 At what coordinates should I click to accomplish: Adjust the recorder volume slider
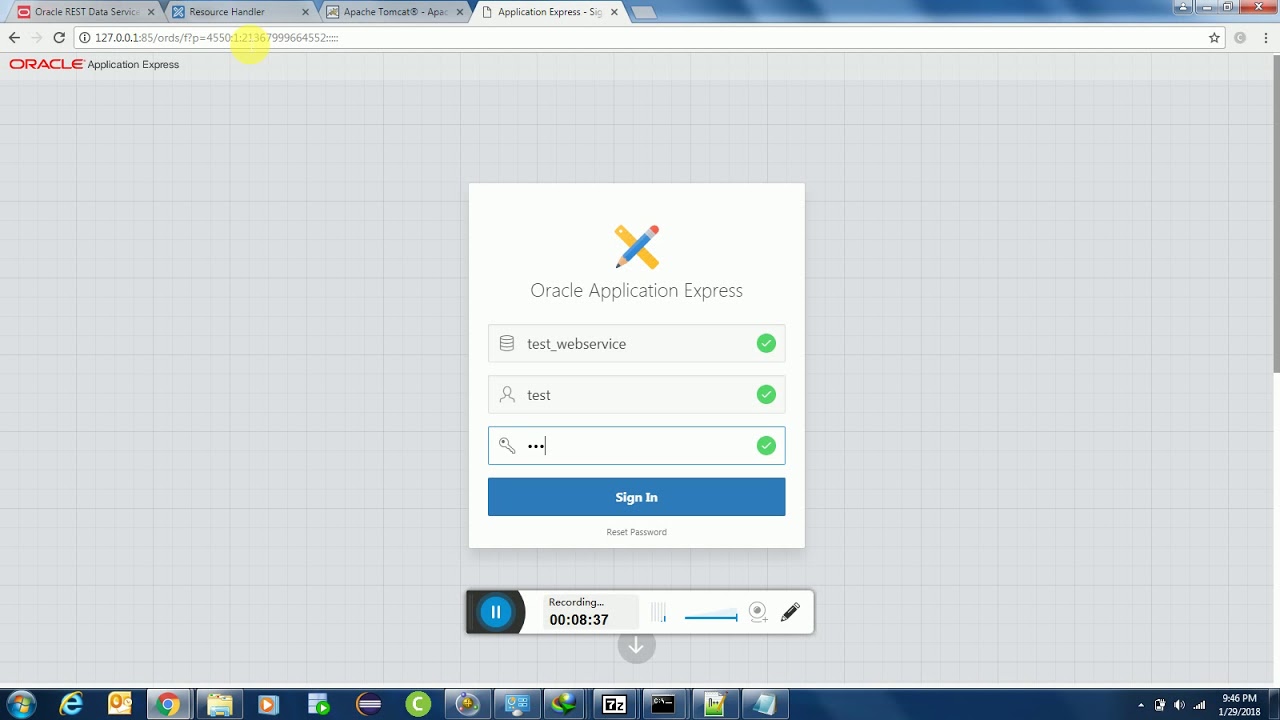[711, 615]
